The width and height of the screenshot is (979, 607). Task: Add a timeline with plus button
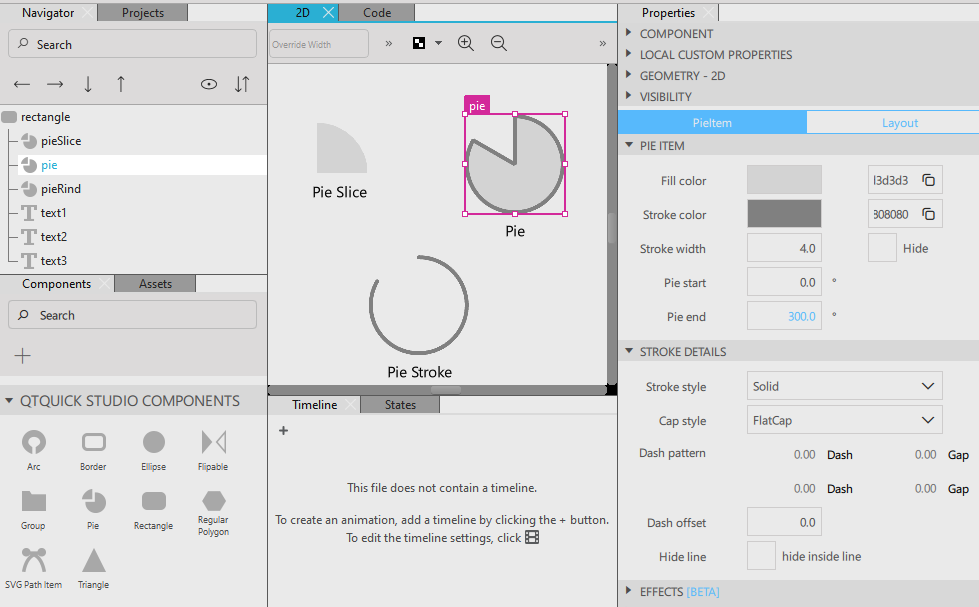[283, 431]
